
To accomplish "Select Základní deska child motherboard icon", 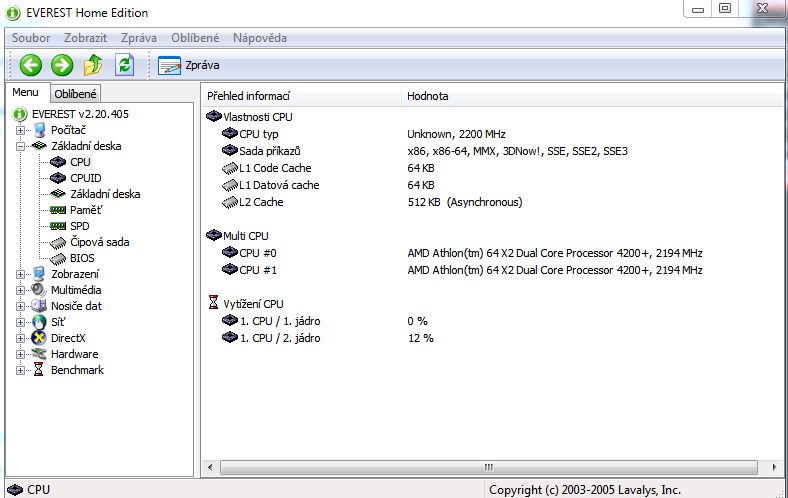I will [x=58, y=194].
